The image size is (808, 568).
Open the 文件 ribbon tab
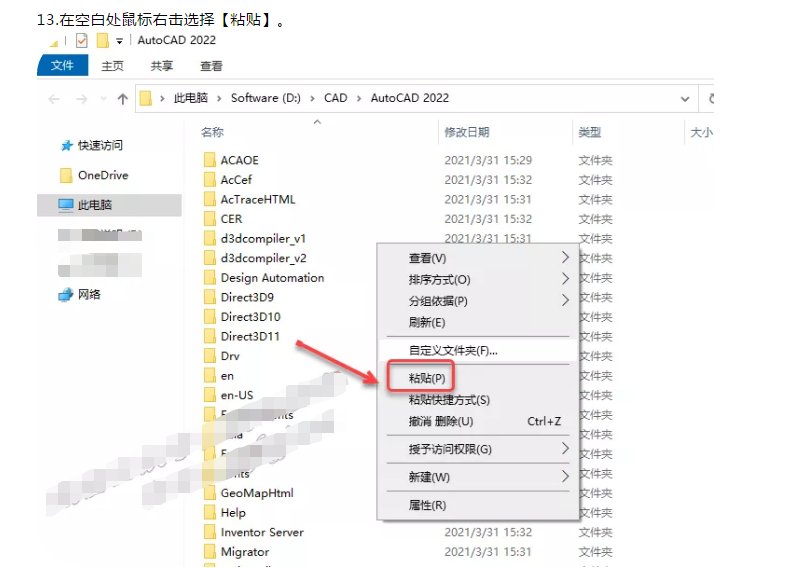[62, 65]
